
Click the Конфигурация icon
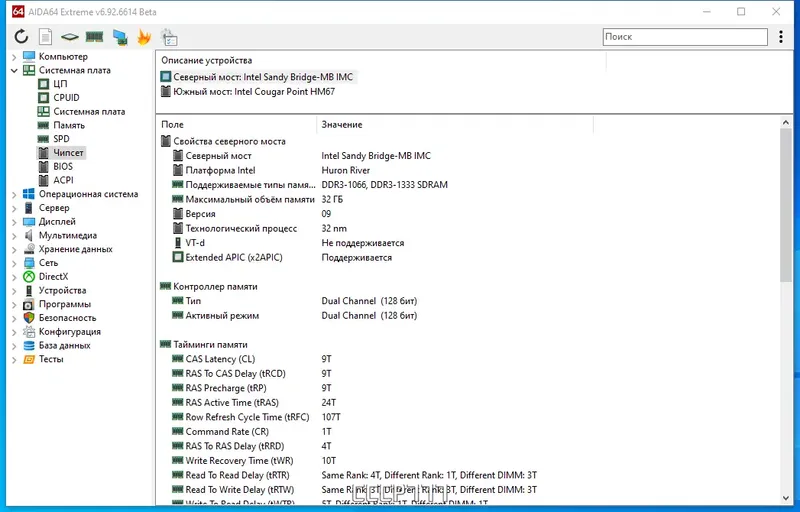29,331
